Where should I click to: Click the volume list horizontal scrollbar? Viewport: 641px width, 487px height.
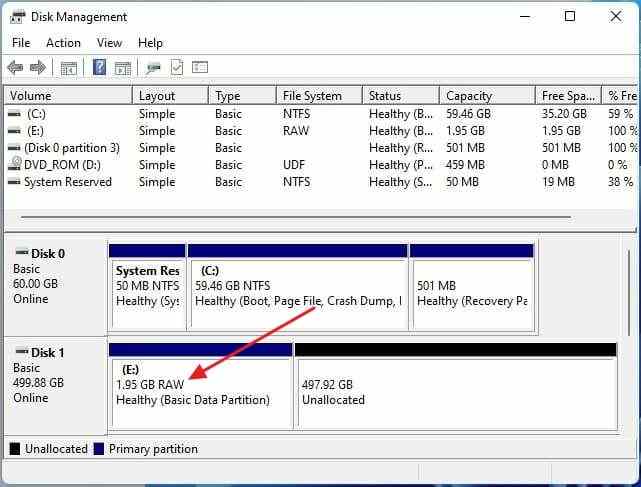click(x=296, y=217)
